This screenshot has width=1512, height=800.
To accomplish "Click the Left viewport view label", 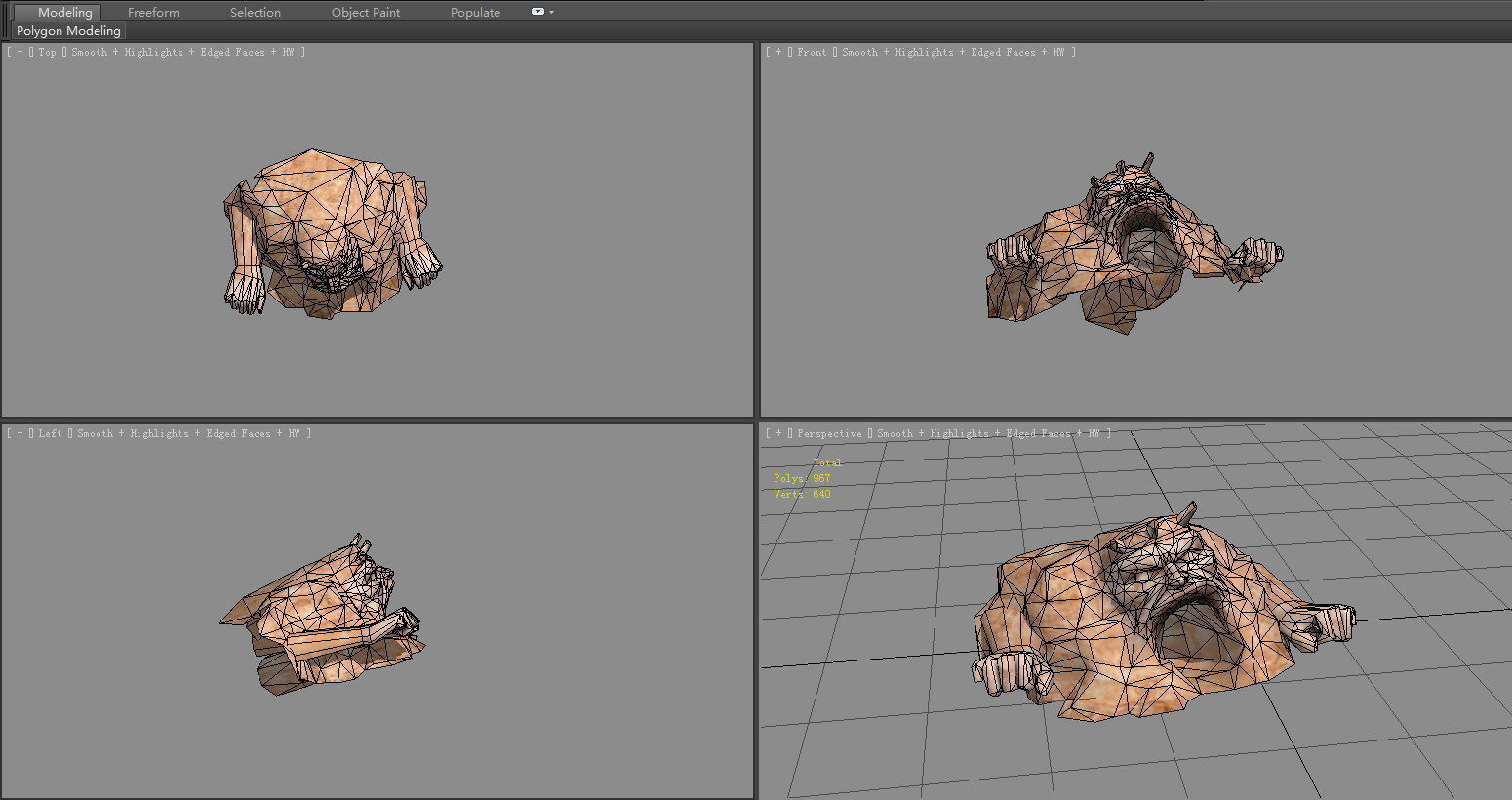I will [x=50, y=433].
